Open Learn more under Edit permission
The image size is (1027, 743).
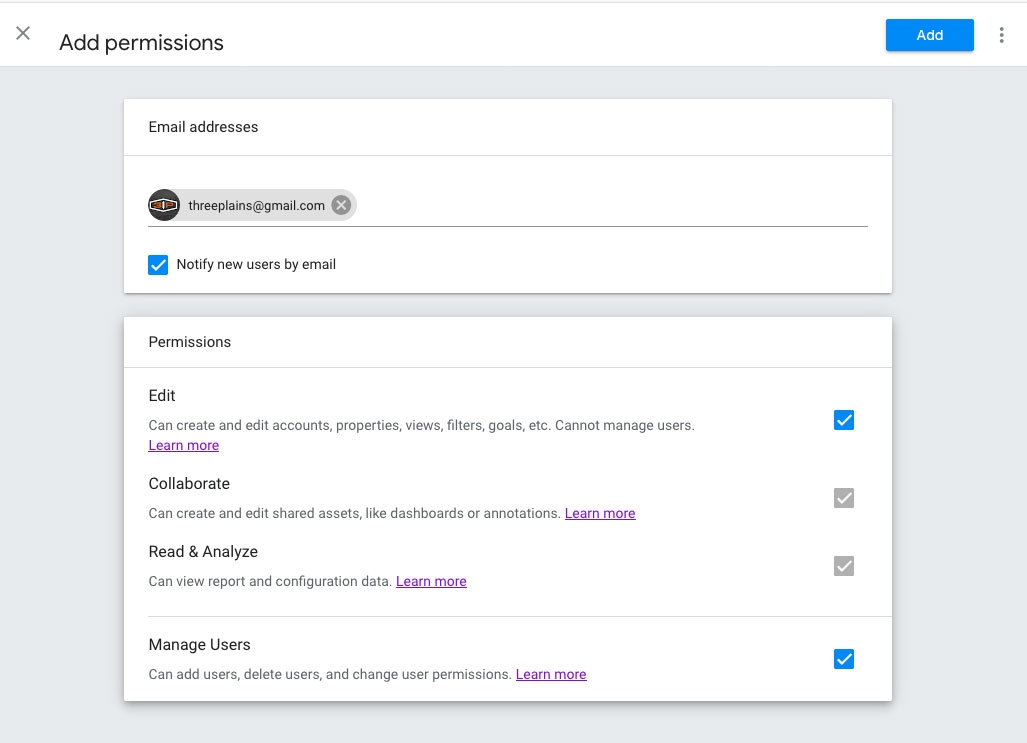[x=183, y=446]
